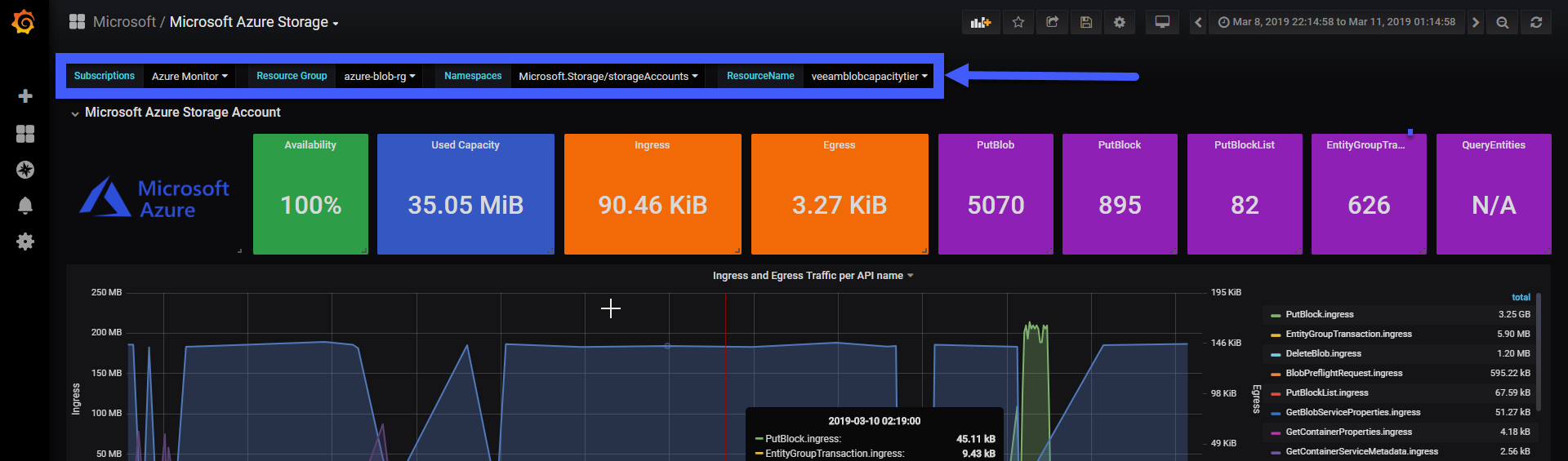The height and width of the screenshot is (461, 1568).
Task: Shift time range backward arrow
Action: [x=1198, y=22]
